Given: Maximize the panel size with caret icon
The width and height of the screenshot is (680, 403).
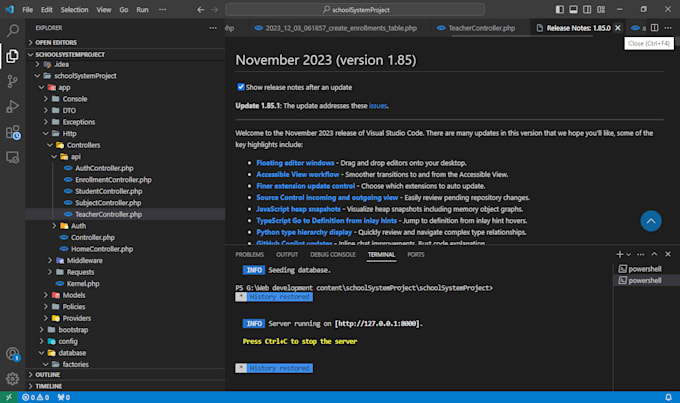Looking at the screenshot, I should [654, 254].
